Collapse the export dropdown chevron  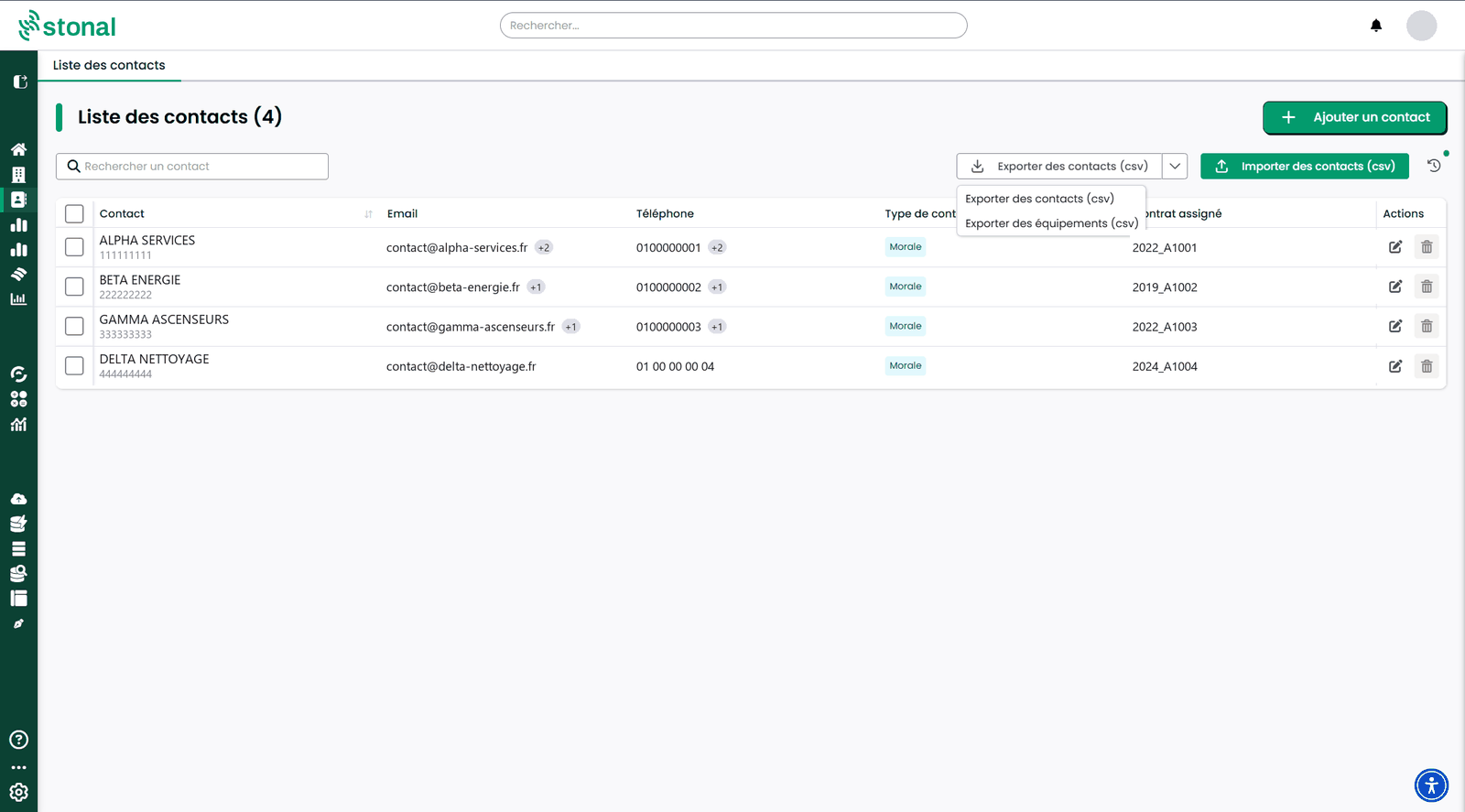point(1175,166)
